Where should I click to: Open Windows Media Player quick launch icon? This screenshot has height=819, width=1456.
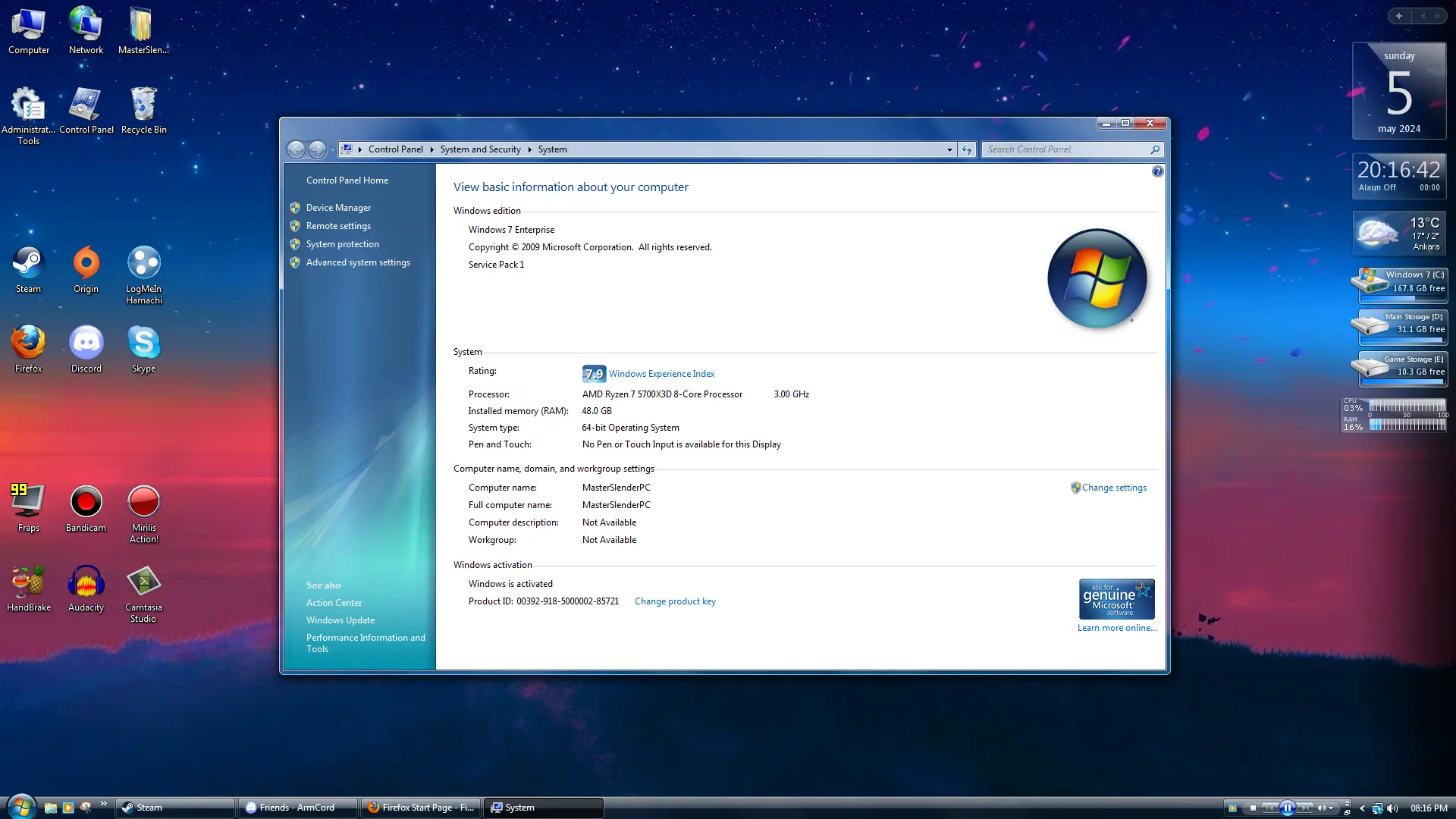(x=68, y=808)
